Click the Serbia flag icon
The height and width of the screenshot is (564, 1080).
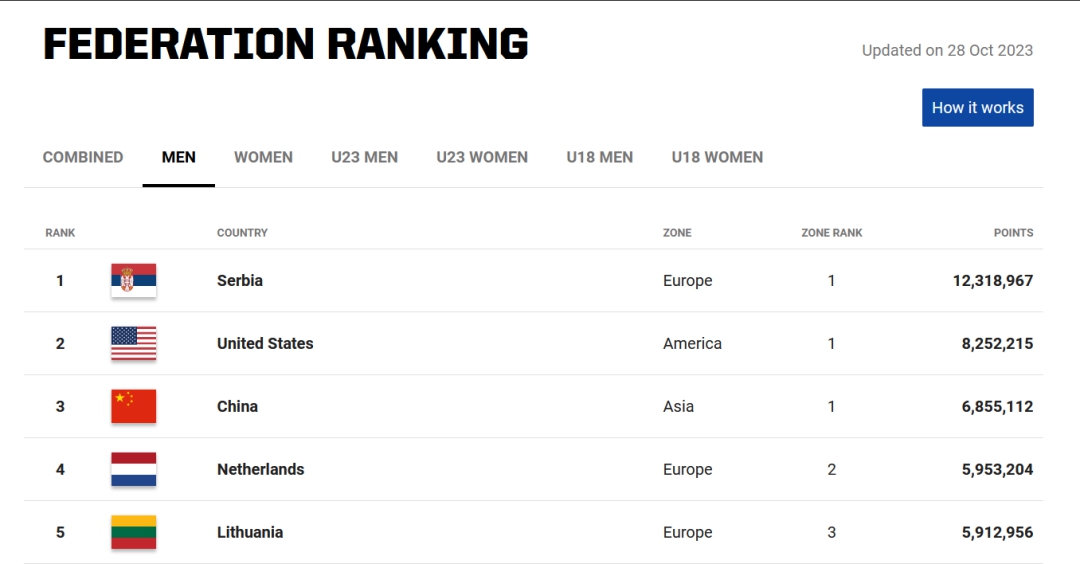133,281
